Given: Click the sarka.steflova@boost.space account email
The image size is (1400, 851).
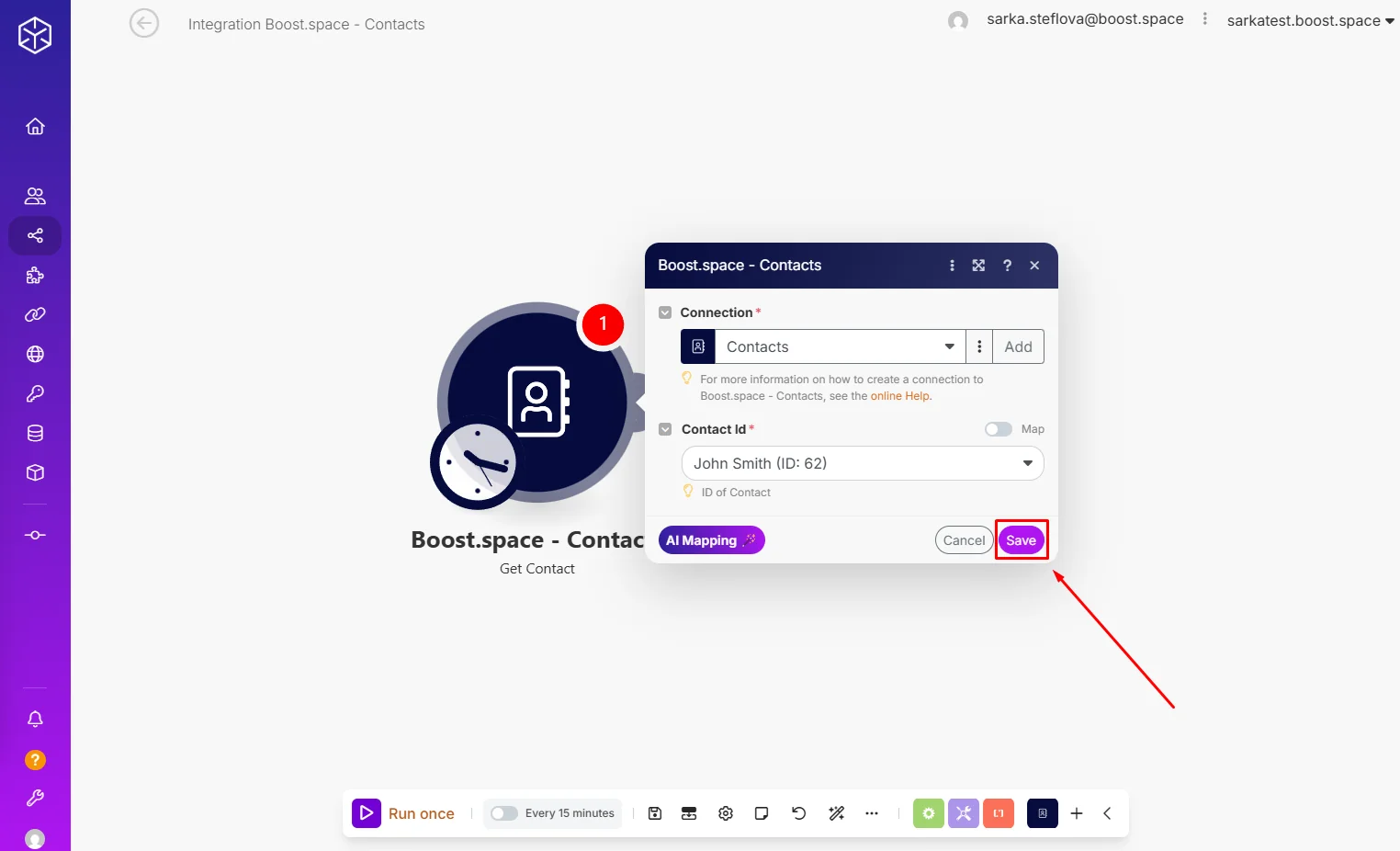Looking at the screenshot, I should (1085, 19).
